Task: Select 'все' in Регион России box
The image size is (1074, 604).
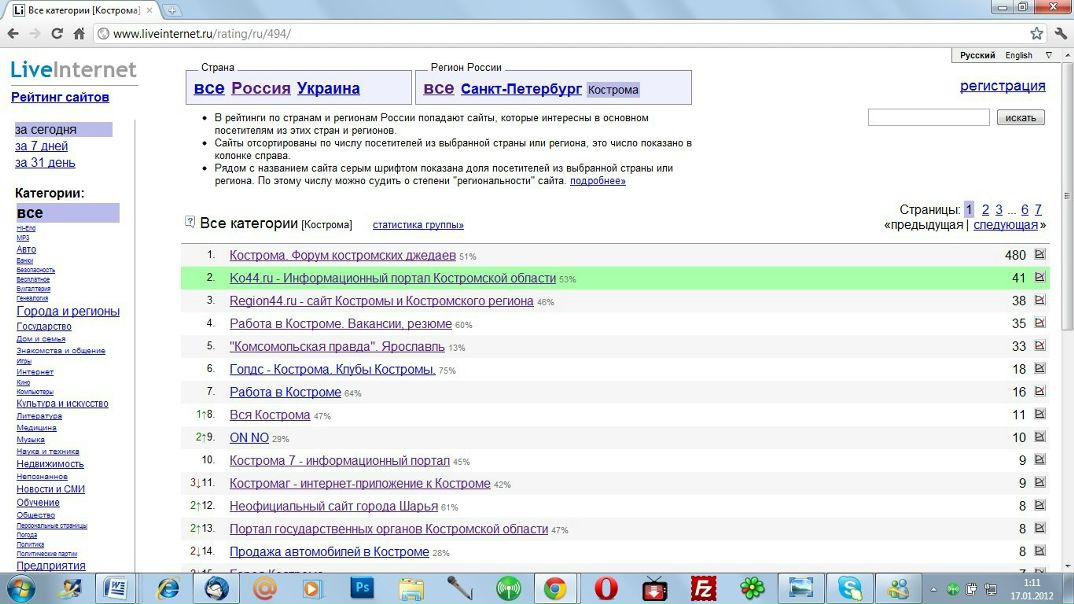Action: click(438, 88)
